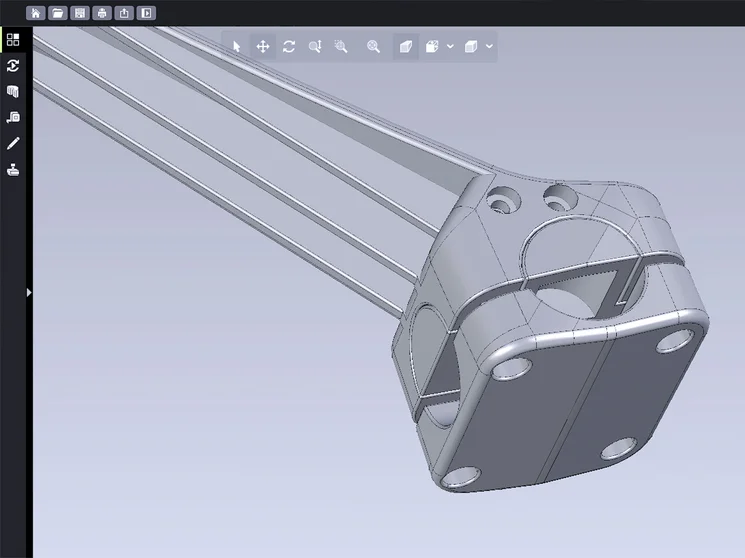Activate the pan move tool
The image size is (745, 558).
(263, 47)
